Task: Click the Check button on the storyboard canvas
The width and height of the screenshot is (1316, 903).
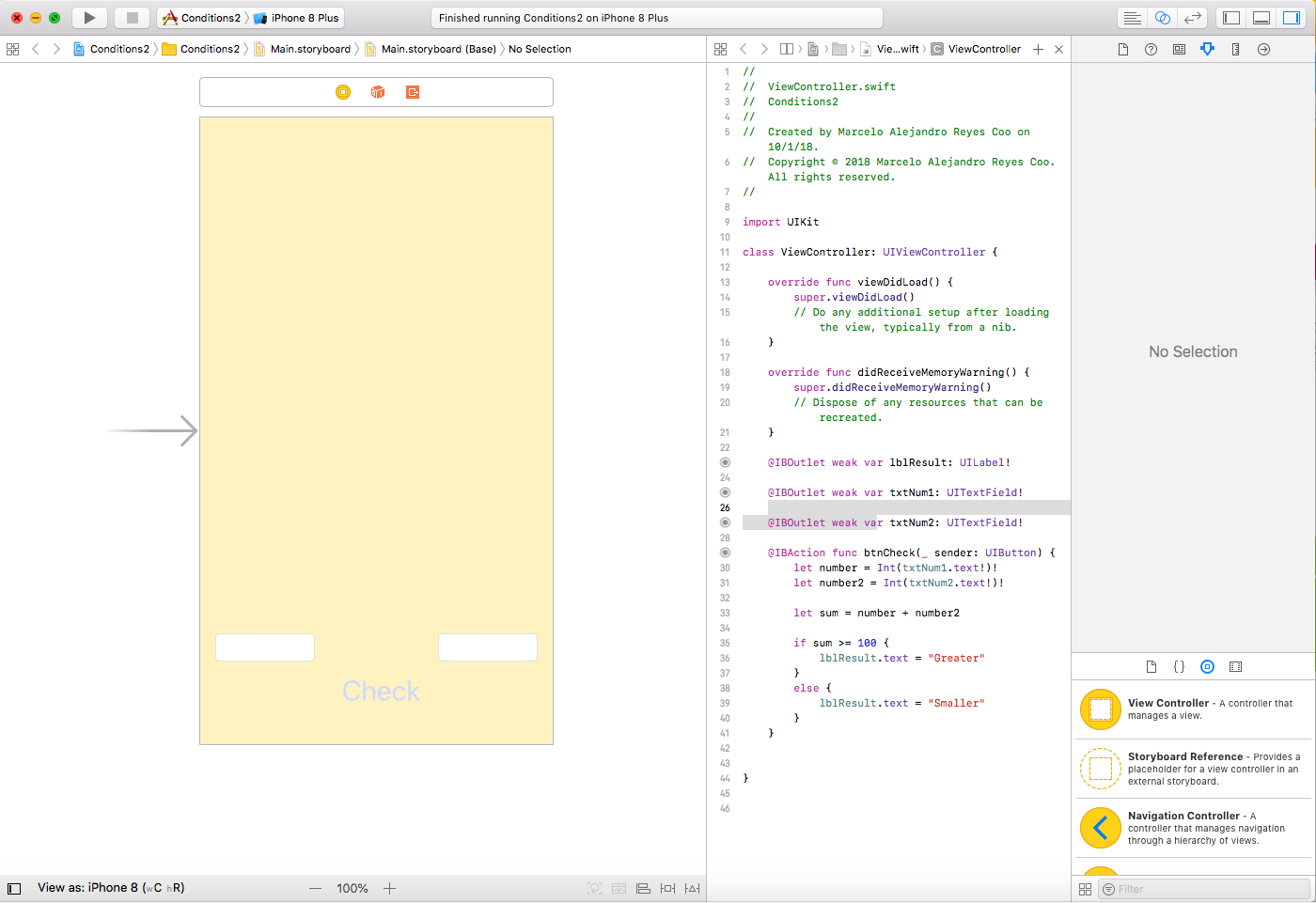Action: [x=381, y=692]
